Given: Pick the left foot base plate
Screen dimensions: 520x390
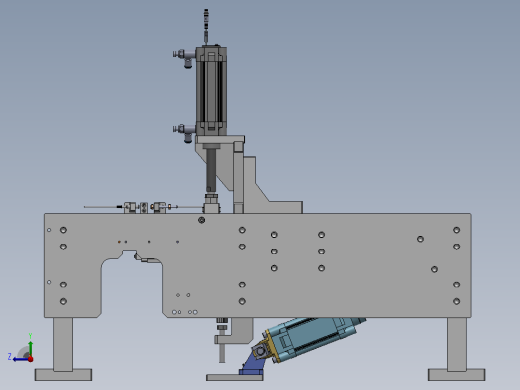Looking at the screenshot, I should pyautogui.click(x=63, y=375).
